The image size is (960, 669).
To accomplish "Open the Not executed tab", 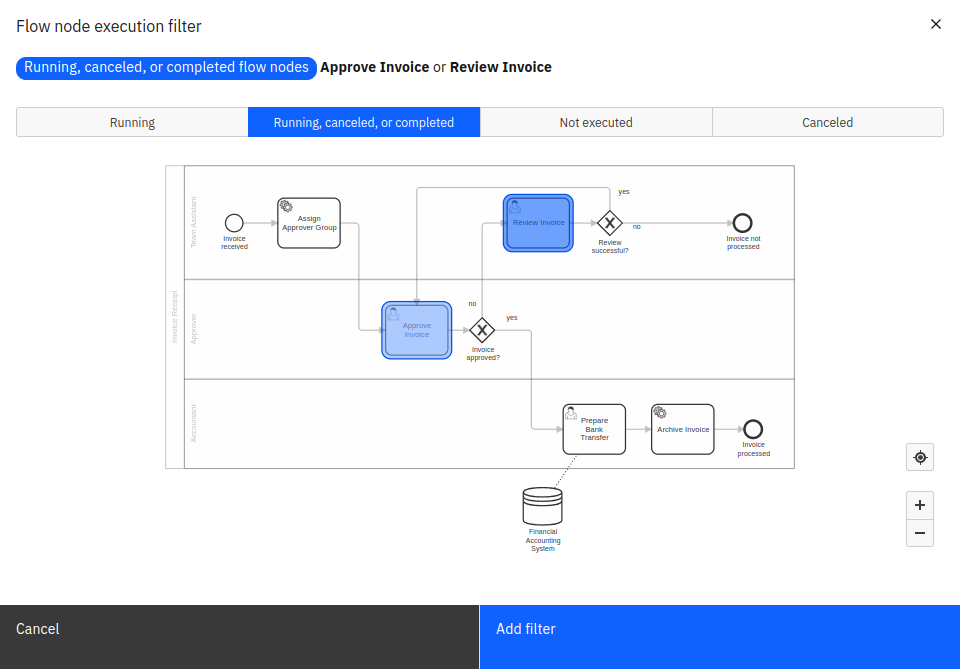I will click(x=596, y=122).
